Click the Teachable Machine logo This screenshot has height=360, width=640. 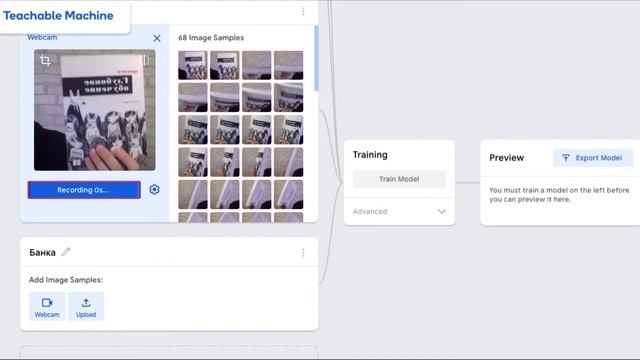click(x=58, y=16)
